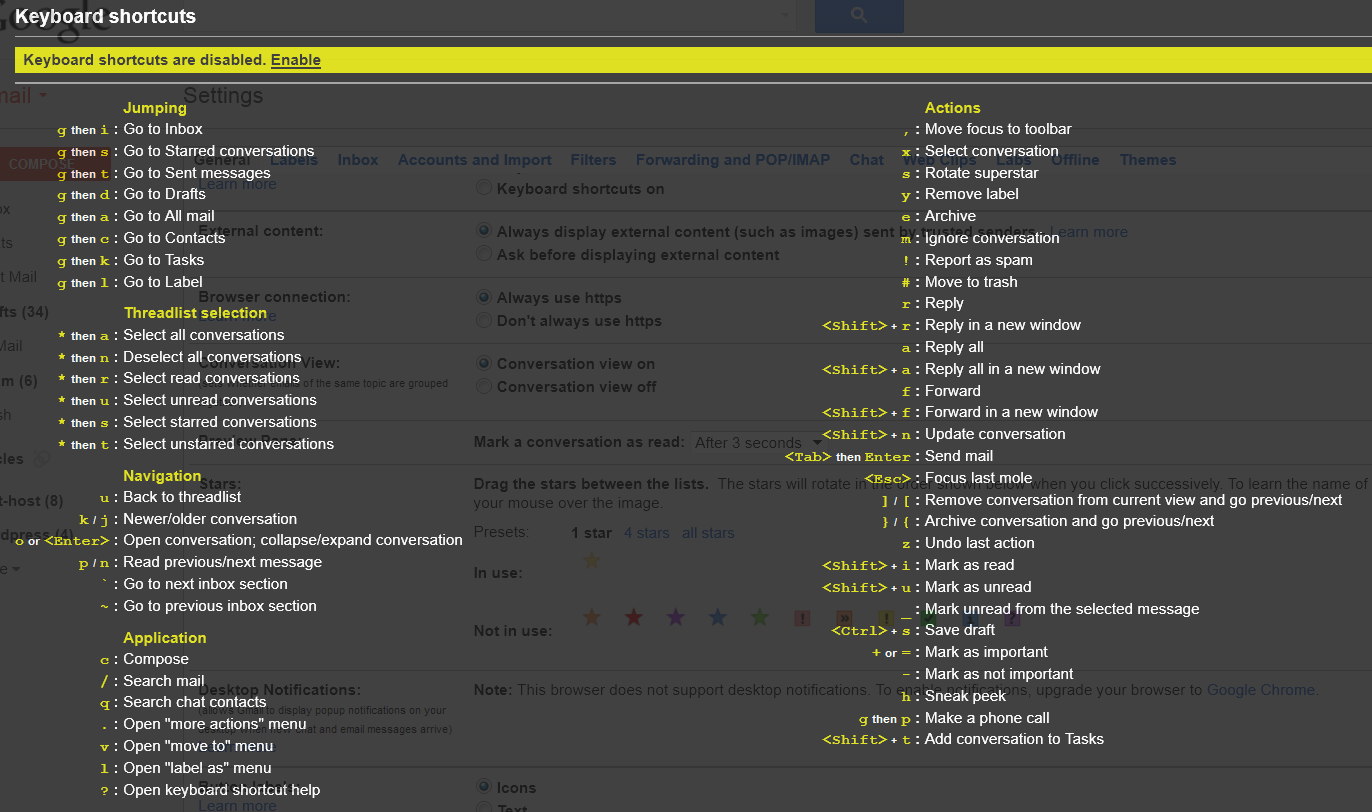1372x812 pixels.
Task: Open the Gmail dropdown next to mail
Action: point(43,96)
